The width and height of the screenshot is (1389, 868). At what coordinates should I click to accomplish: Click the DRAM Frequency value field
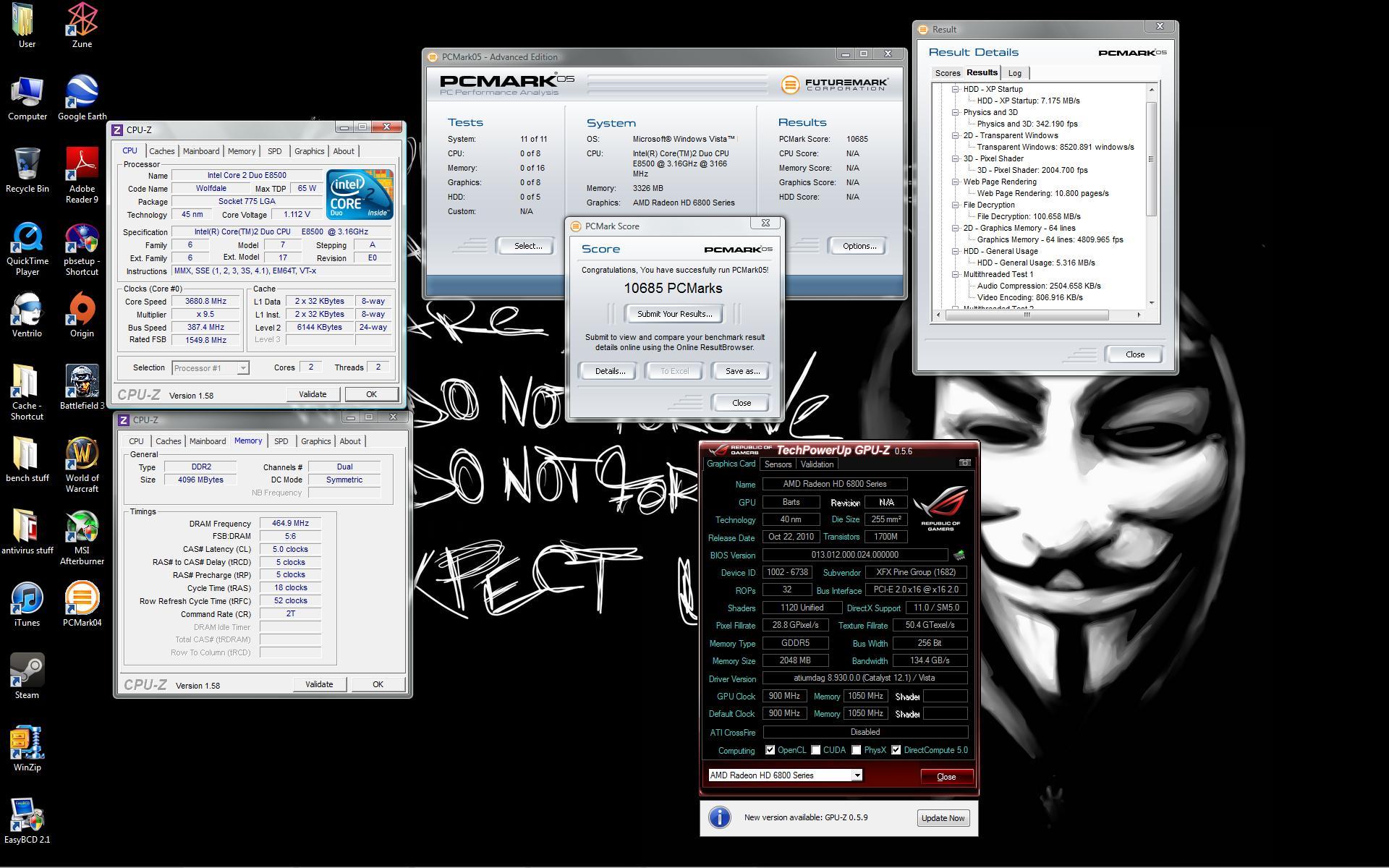[290, 523]
